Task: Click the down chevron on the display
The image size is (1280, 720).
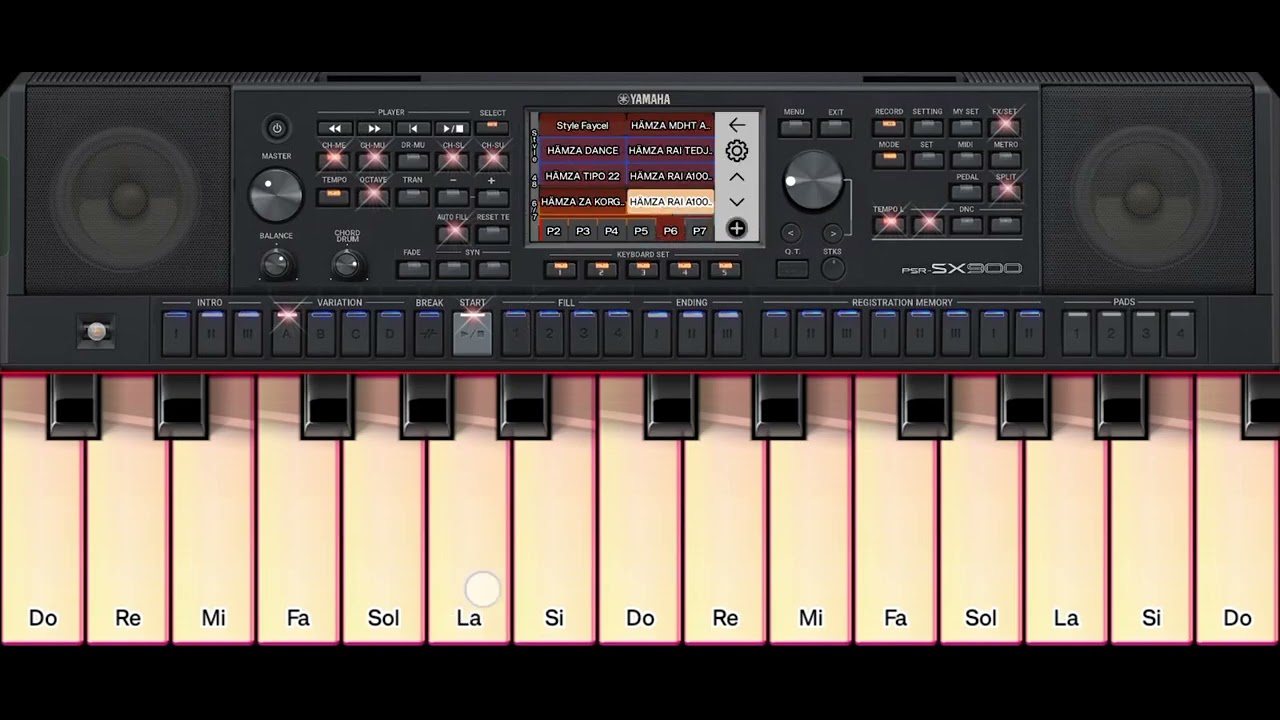Action: tap(737, 202)
